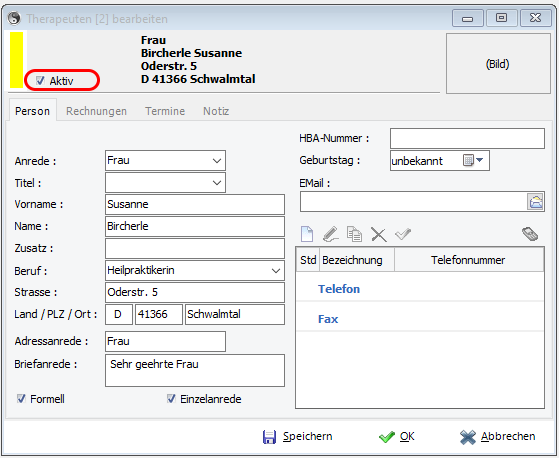Click the set standard checkmark icon
This screenshot has height=458, width=559.
(x=403, y=234)
